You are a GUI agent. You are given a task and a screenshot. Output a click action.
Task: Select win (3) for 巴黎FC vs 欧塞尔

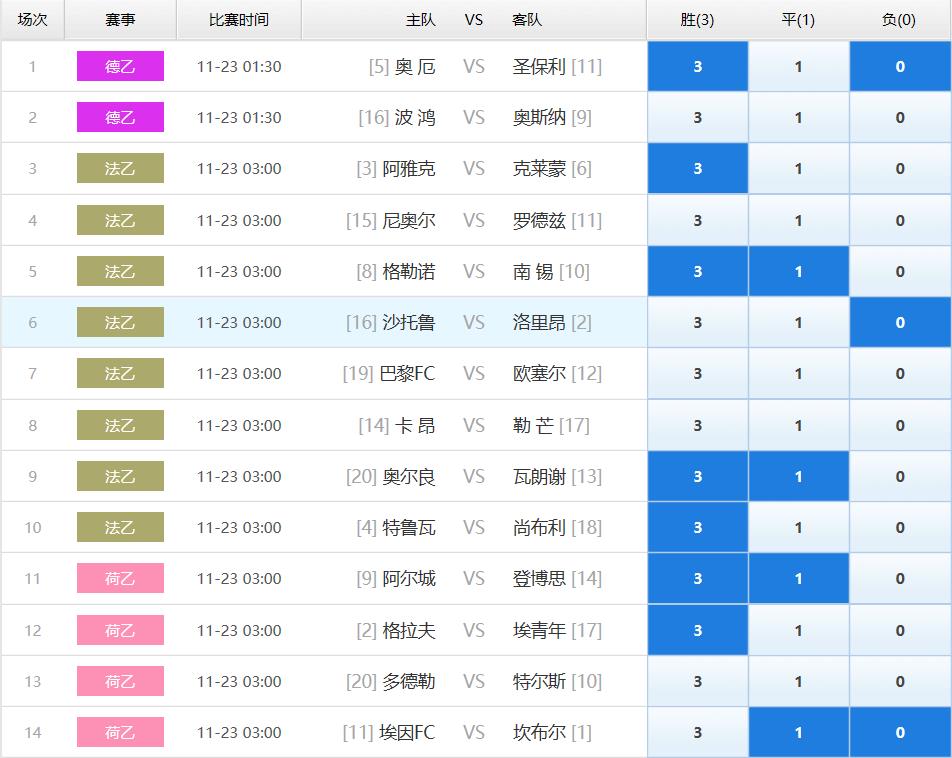click(x=698, y=373)
